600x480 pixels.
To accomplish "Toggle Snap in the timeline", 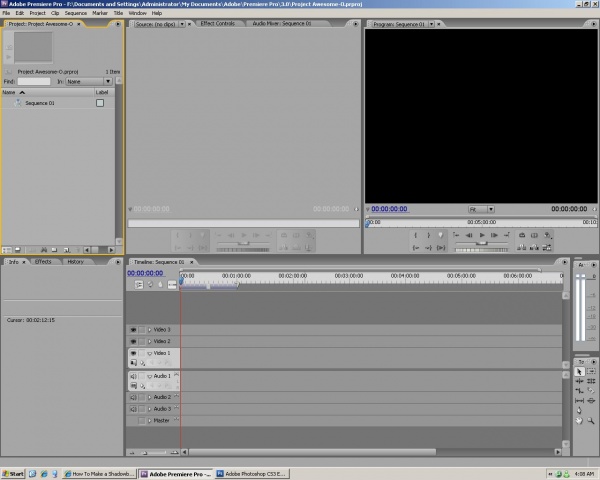I will pyautogui.click(x=140, y=284).
